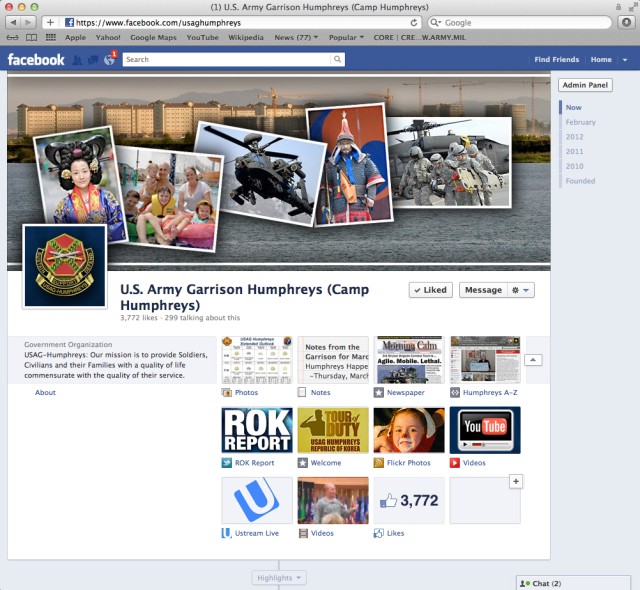Click the Admin Panel button
The height and width of the screenshot is (590, 640).
click(x=585, y=85)
